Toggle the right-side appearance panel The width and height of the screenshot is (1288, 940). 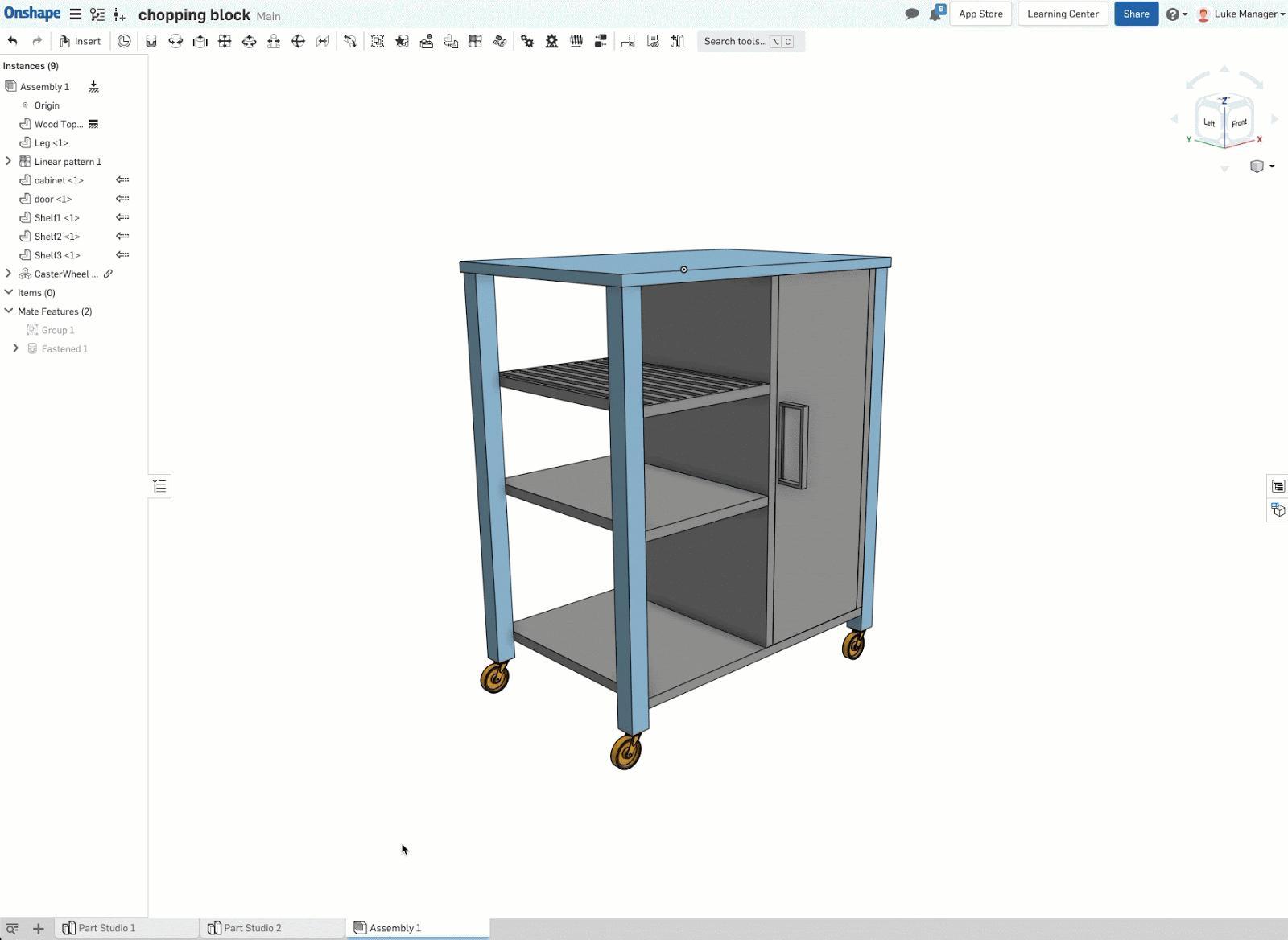tap(1277, 509)
